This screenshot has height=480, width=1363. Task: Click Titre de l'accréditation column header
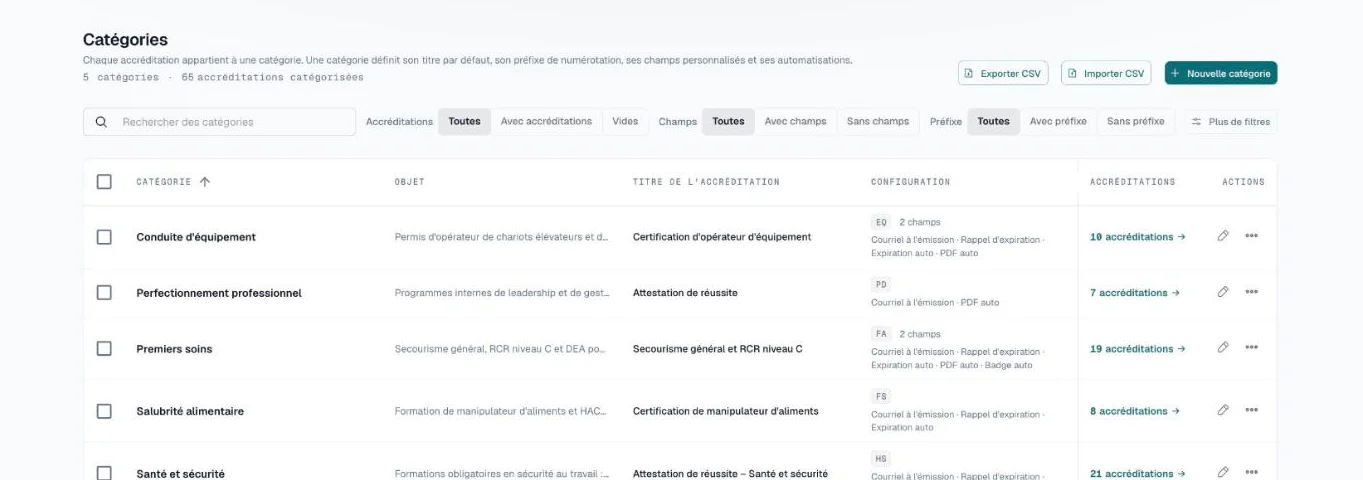[706, 182]
